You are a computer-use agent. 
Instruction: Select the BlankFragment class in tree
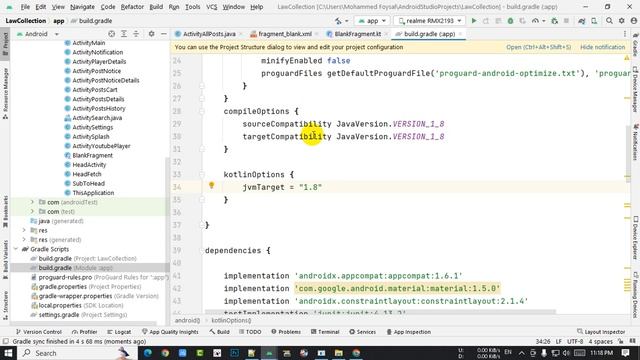point(92,155)
